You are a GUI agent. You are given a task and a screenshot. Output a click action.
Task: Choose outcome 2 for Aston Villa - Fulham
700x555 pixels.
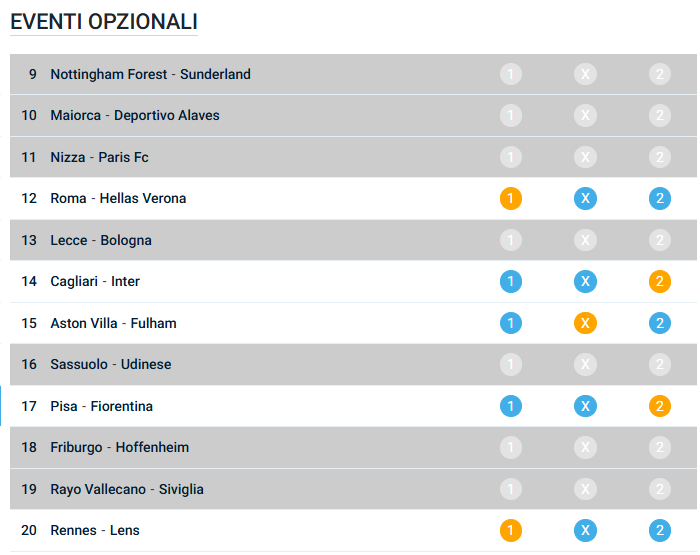pyautogui.click(x=659, y=323)
